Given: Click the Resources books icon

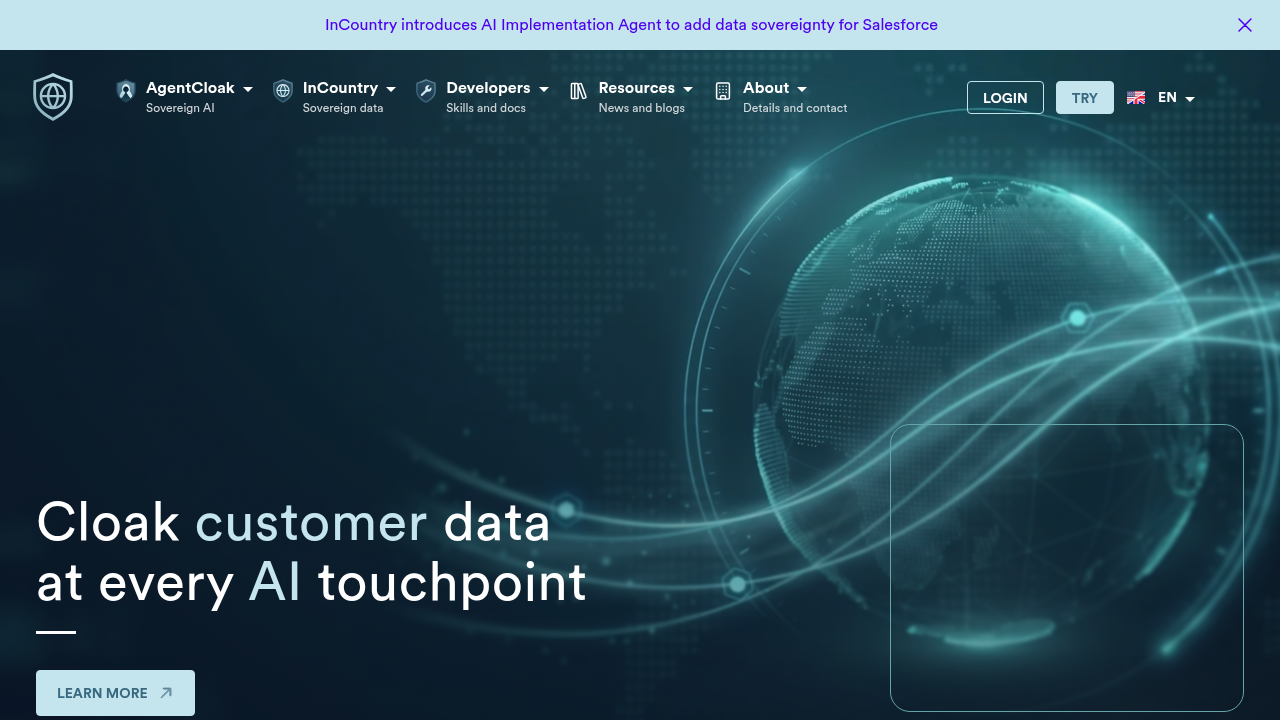Looking at the screenshot, I should pos(578,91).
